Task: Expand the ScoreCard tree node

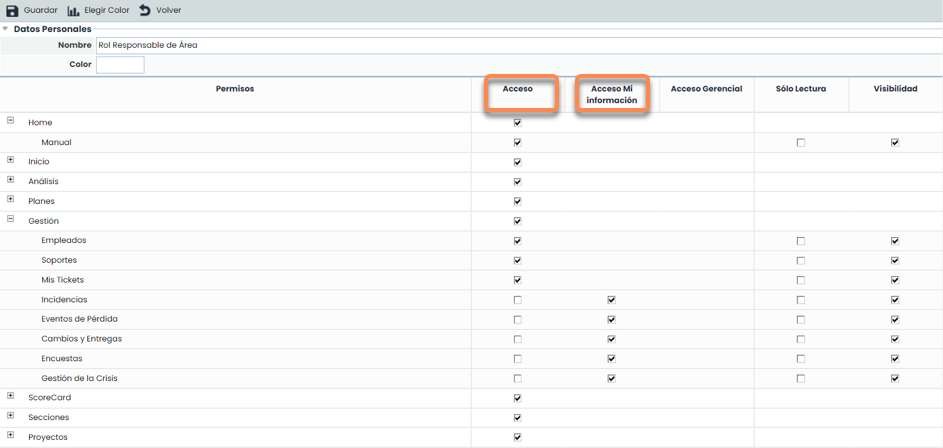Action: pyautogui.click(x=11, y=396)
